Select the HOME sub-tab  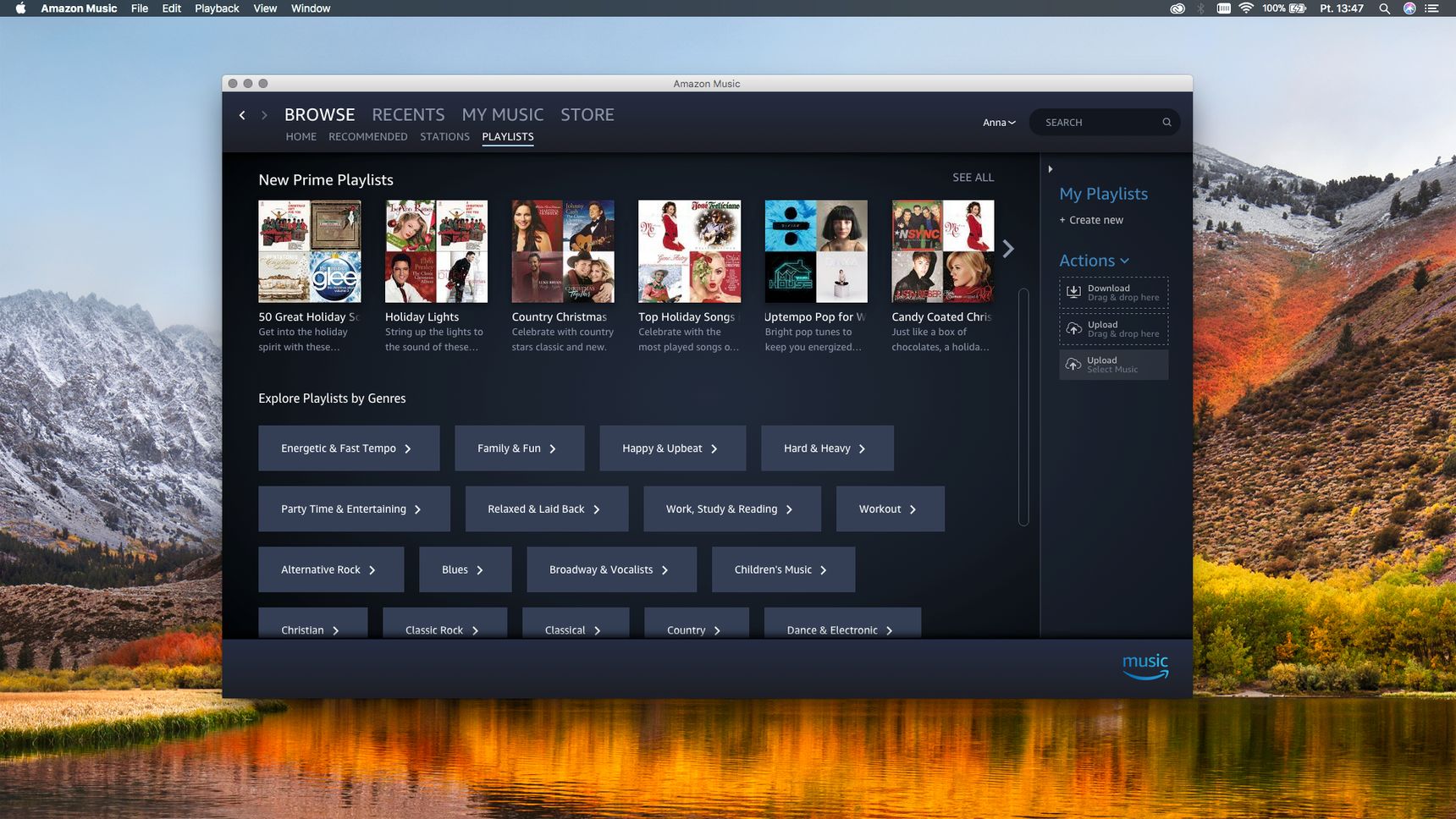point(301,137)
